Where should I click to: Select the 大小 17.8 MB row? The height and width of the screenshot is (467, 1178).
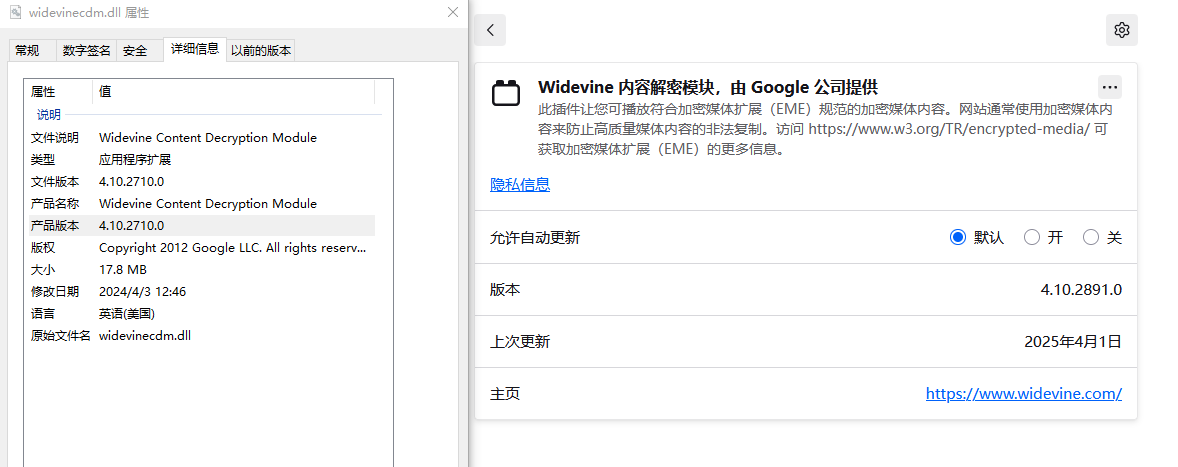coord(201,270)
